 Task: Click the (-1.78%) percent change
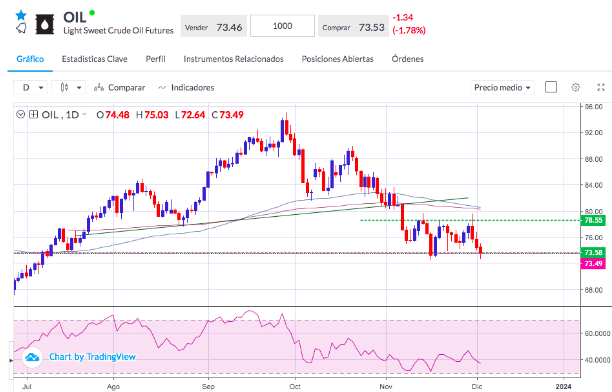pyautogui.click(x=409, y=30)
